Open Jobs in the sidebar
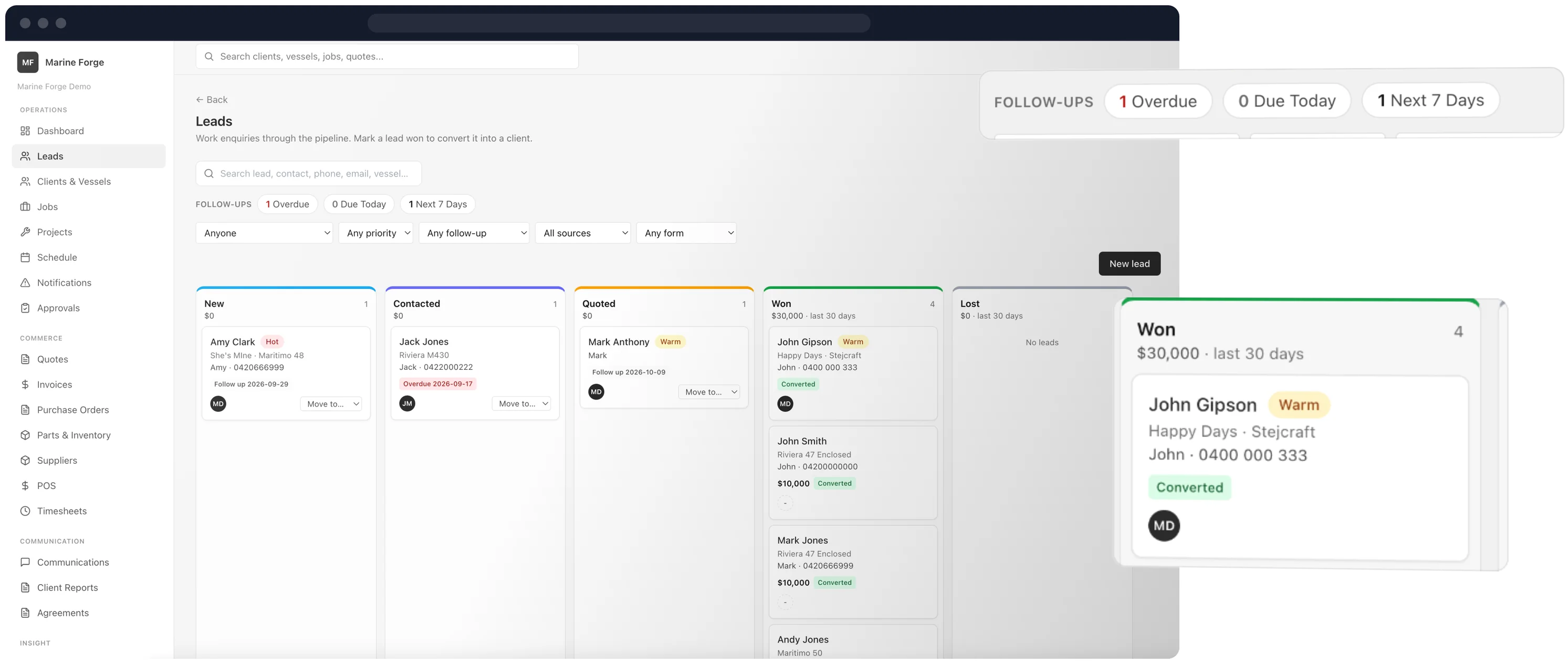Image resolution: width=1568 pixels, height=664 pixels. coord(89,206)
